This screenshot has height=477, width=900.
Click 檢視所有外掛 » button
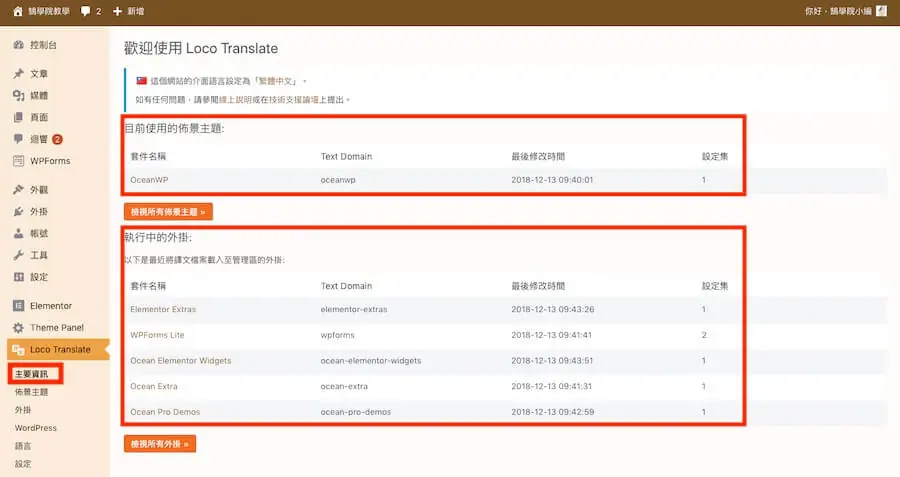point(160,444)
